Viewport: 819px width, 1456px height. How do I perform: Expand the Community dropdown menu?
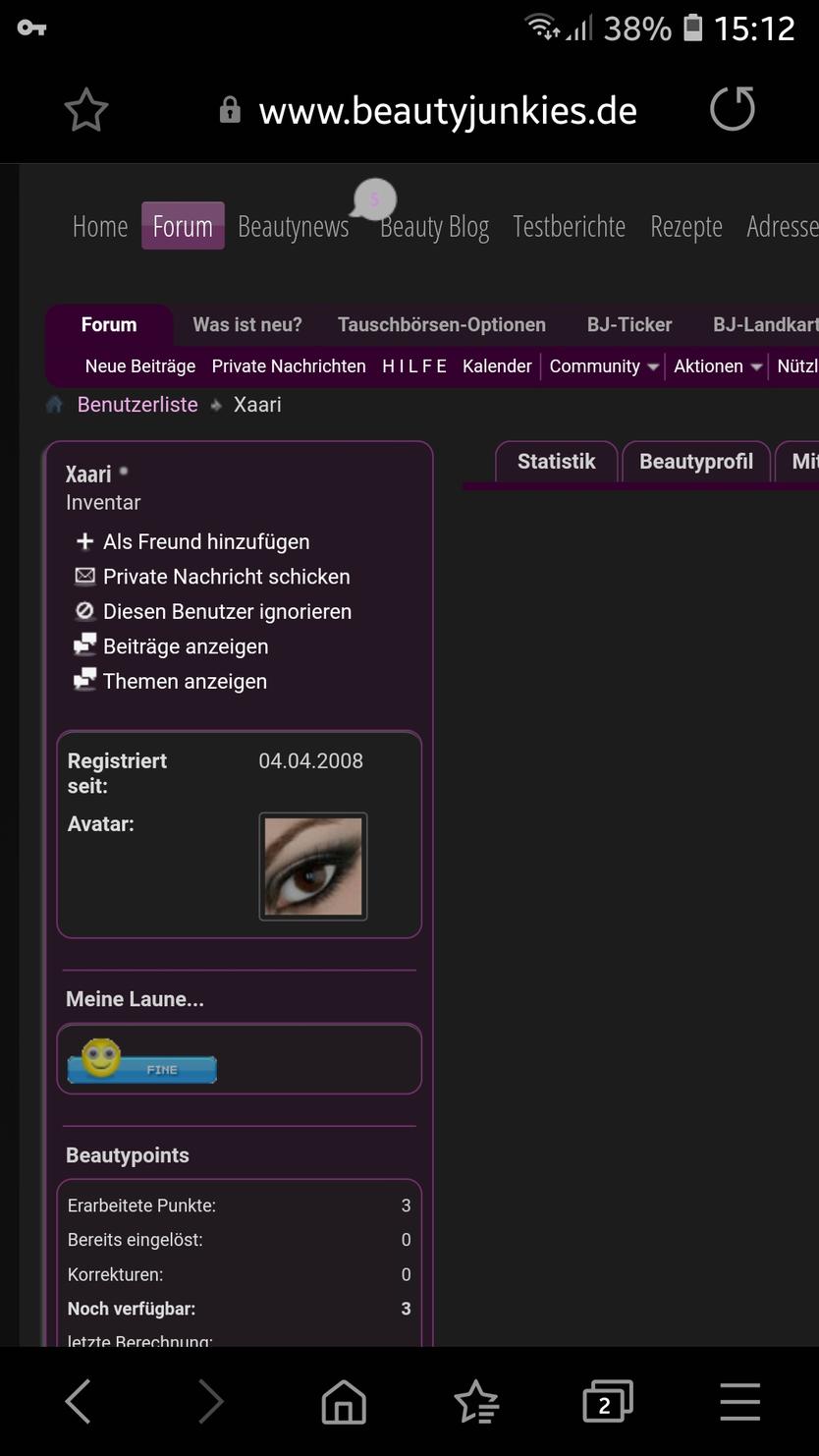[603, 366]
